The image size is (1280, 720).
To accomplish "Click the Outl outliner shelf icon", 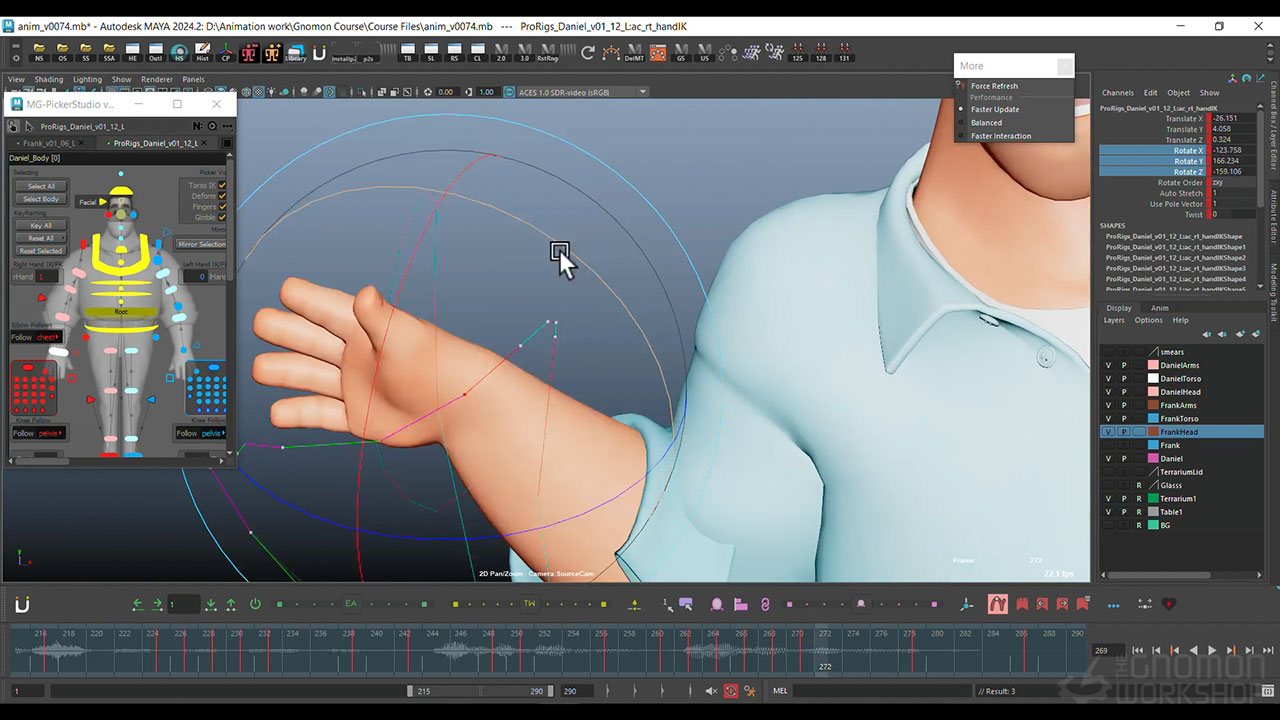I will click(x=156, y=52).
